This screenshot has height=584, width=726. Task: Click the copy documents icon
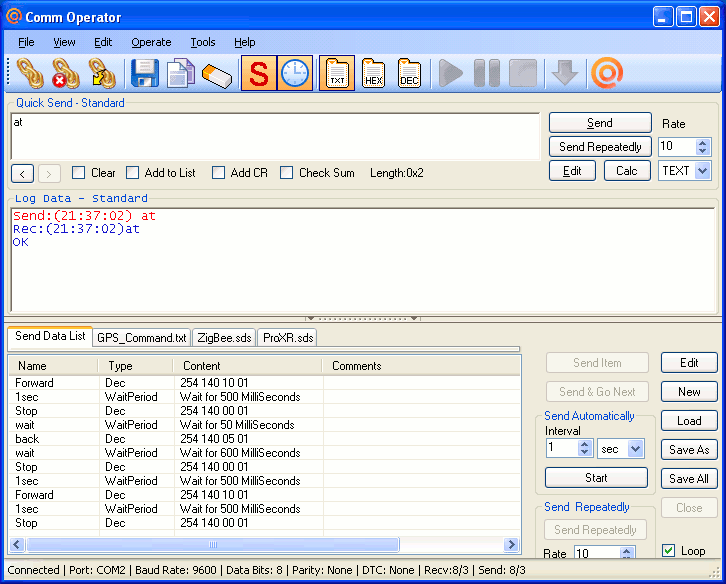(x=181, y=73)
